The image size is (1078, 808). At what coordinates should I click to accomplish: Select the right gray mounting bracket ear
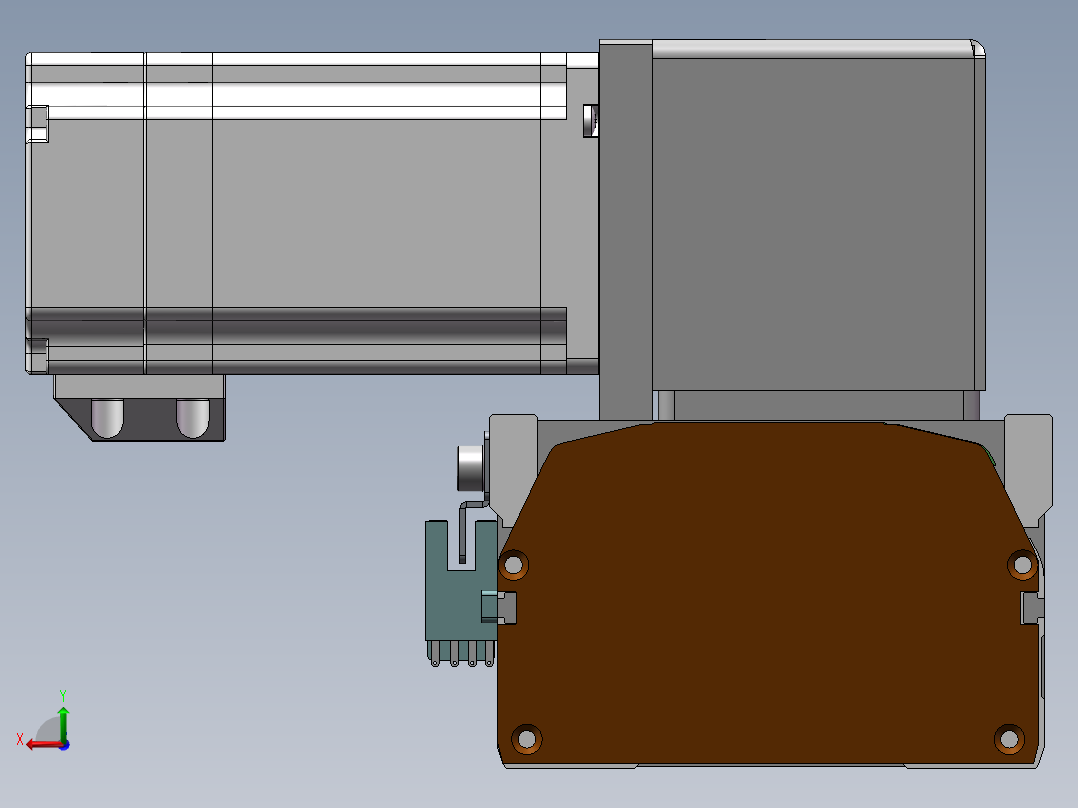coord(1028,469)
